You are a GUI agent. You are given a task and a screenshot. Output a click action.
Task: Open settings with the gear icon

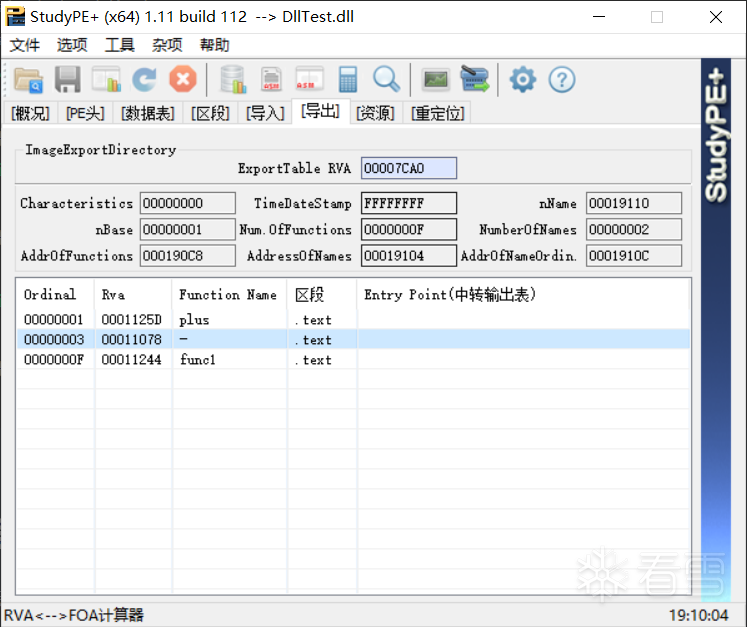(x=523, y=80)
